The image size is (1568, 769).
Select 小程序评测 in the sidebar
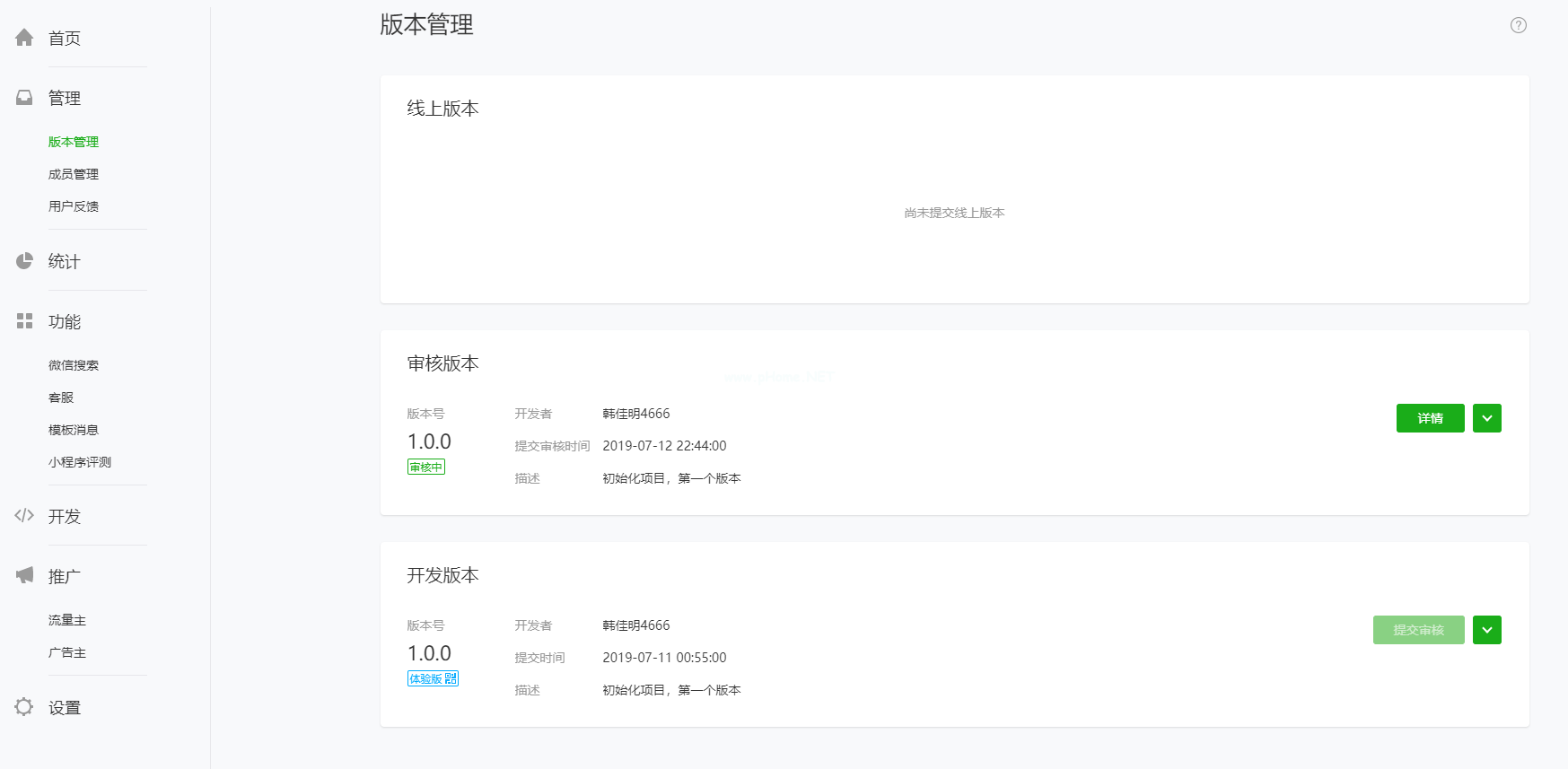(x=80, y=462)
